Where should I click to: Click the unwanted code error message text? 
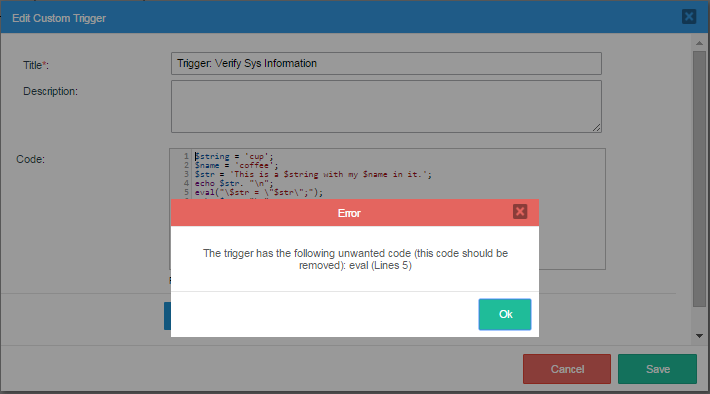[355, 259]
